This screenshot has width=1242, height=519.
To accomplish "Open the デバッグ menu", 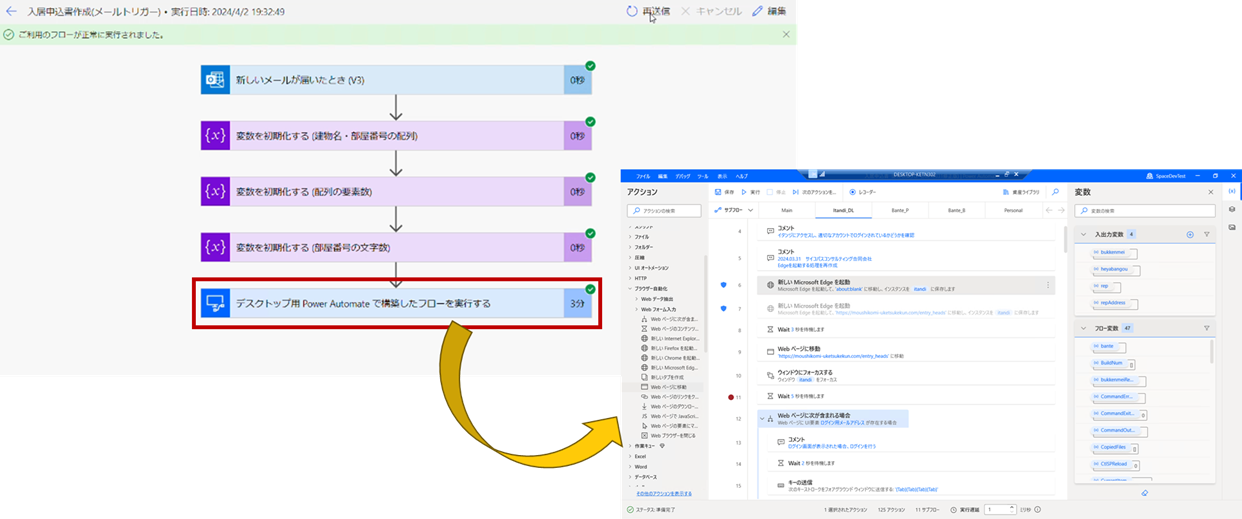I will click(x=682, y=176).
